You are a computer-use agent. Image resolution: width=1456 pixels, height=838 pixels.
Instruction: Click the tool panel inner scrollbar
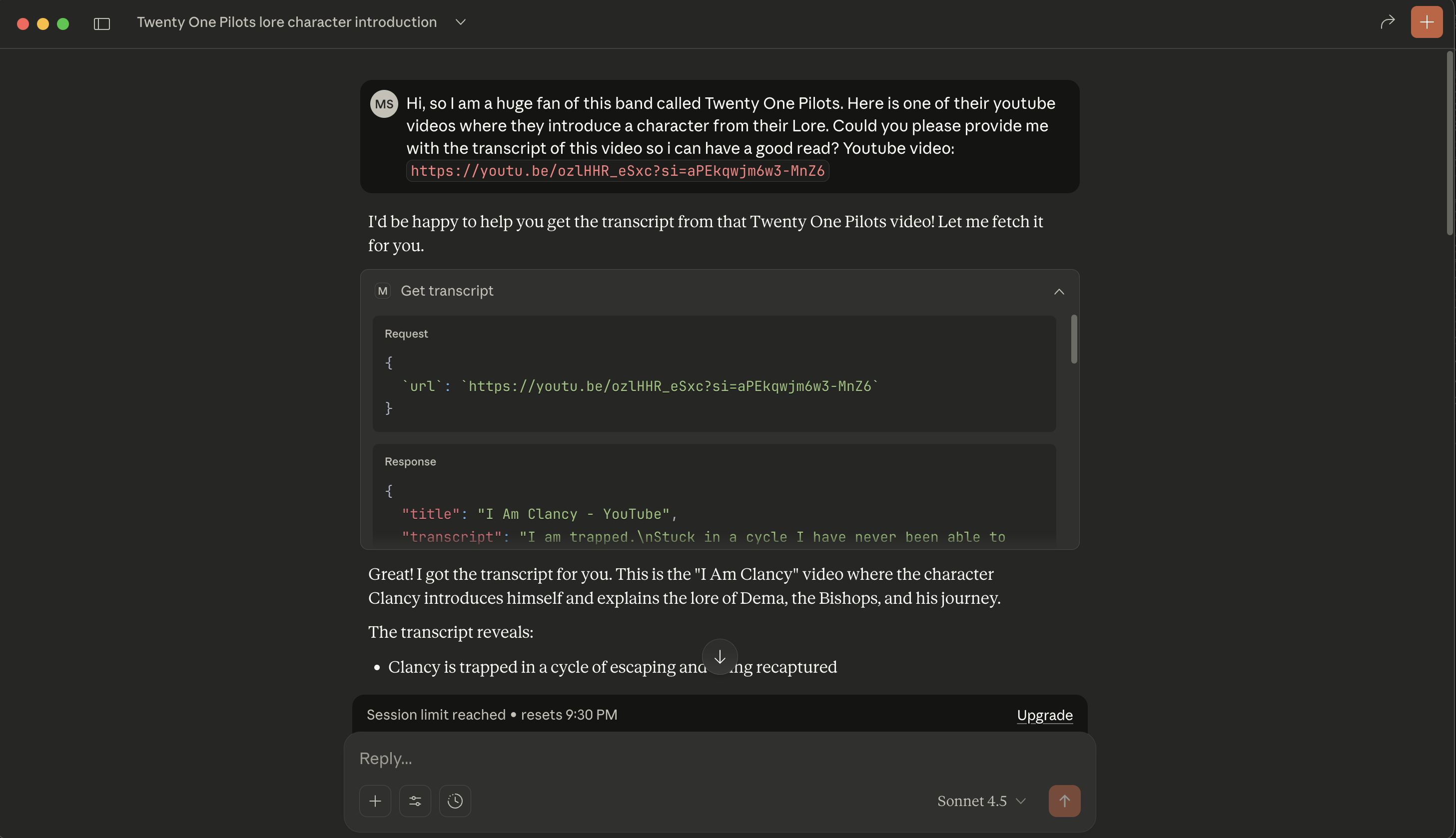pos(1073,340)
